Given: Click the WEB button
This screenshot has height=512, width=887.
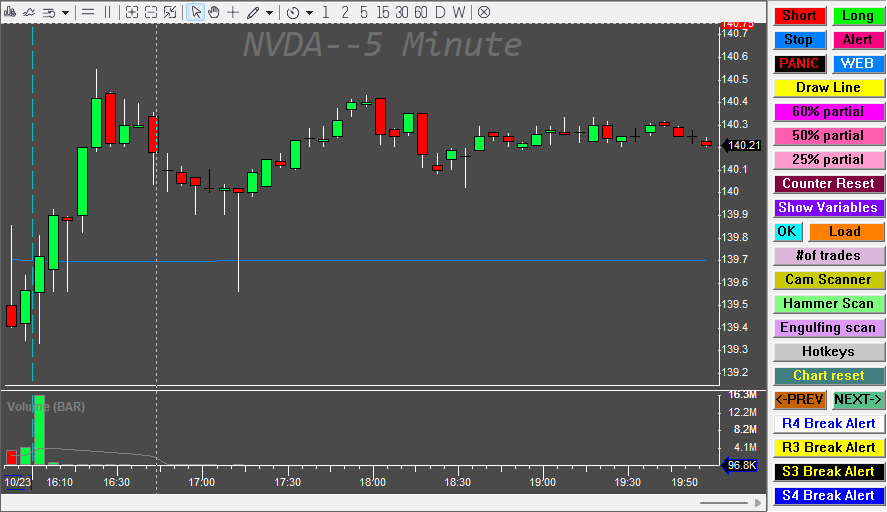Looking at the screenshot, I should pyautogui.click(x=858, y=63).
